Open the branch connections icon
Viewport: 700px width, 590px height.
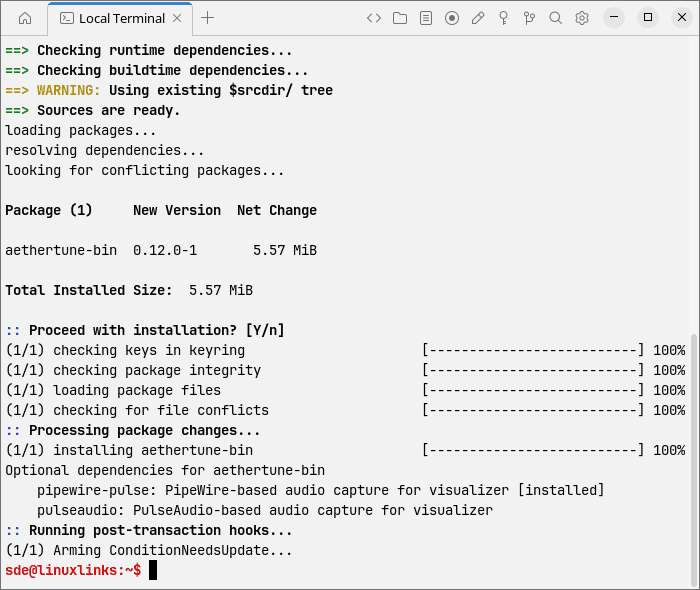coord(529,18)
